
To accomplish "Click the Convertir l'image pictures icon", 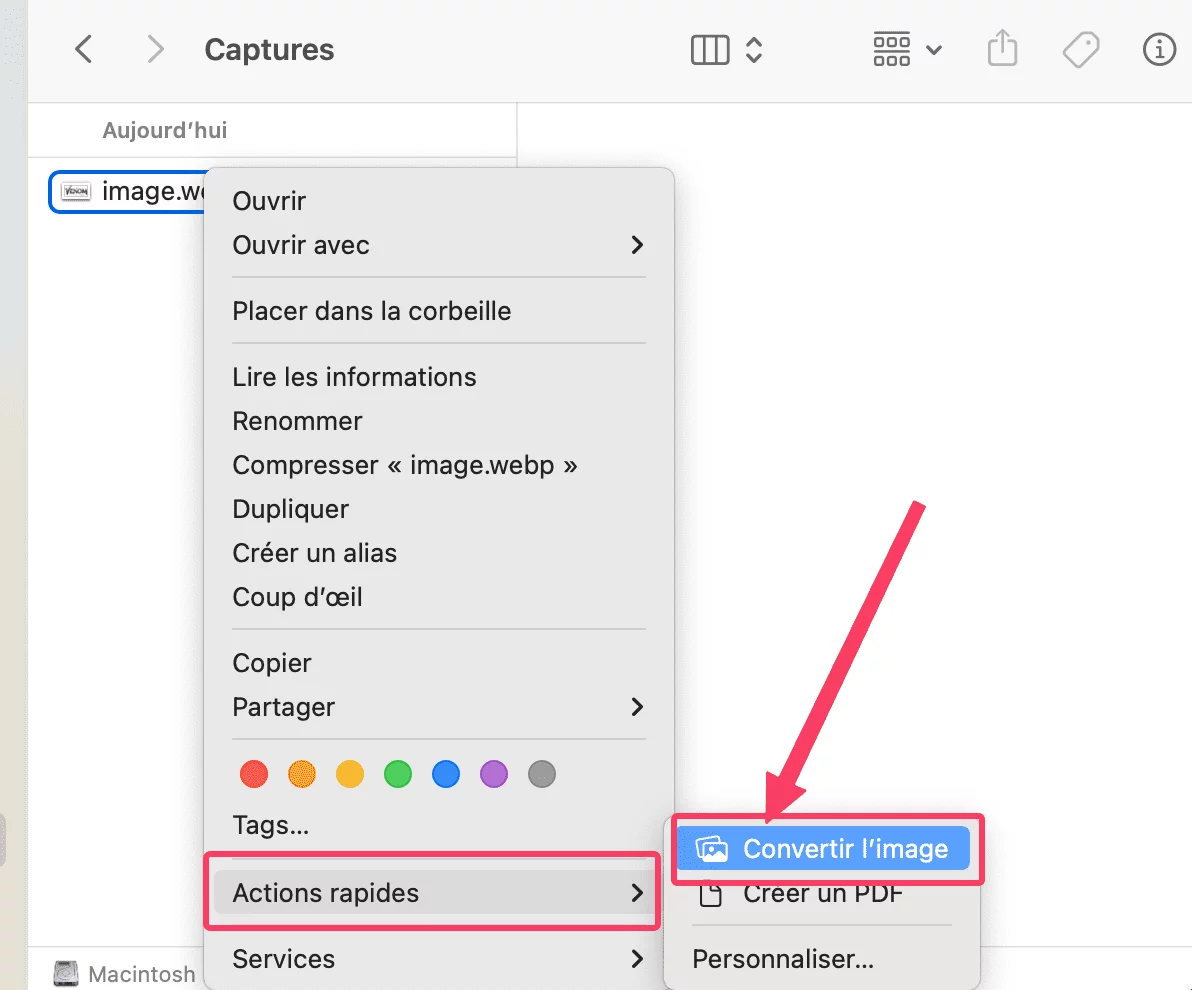I will [x=712, y=849].
